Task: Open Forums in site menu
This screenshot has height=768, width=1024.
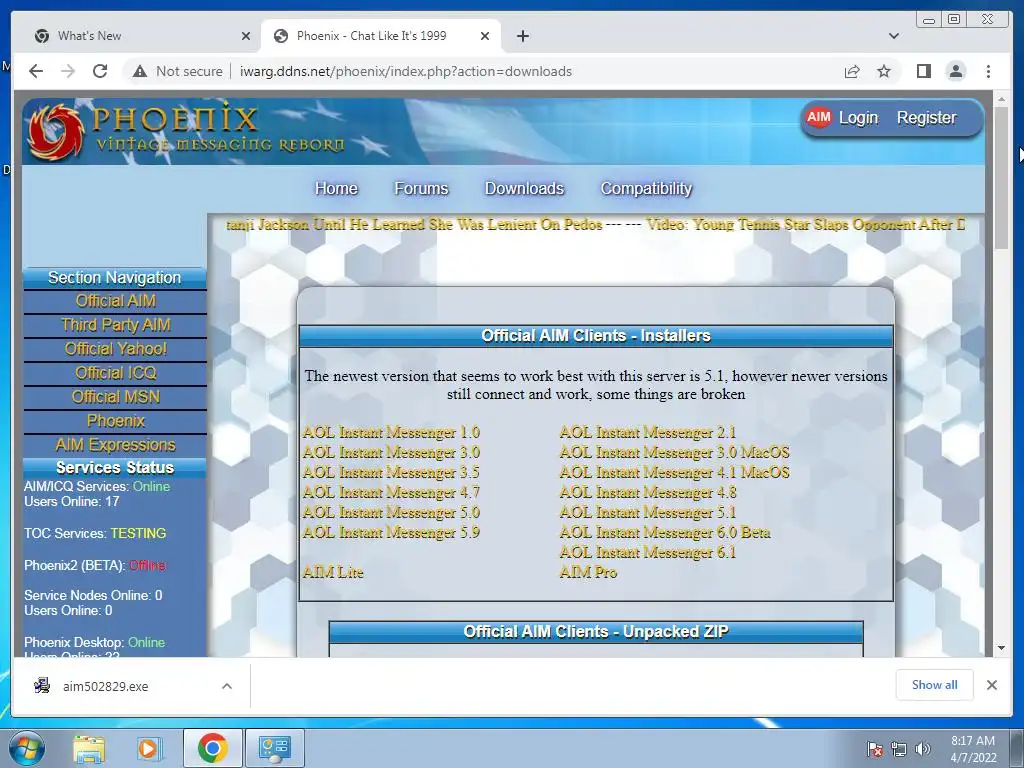Action: tap(421, 189)
